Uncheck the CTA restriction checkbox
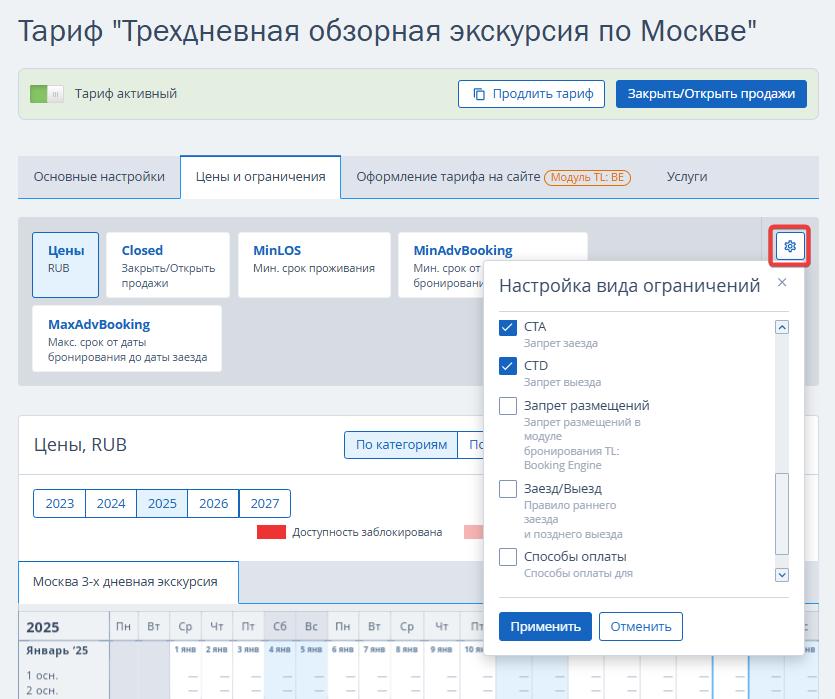This screenshot has width=835, height=699. [x=507, y=327]
